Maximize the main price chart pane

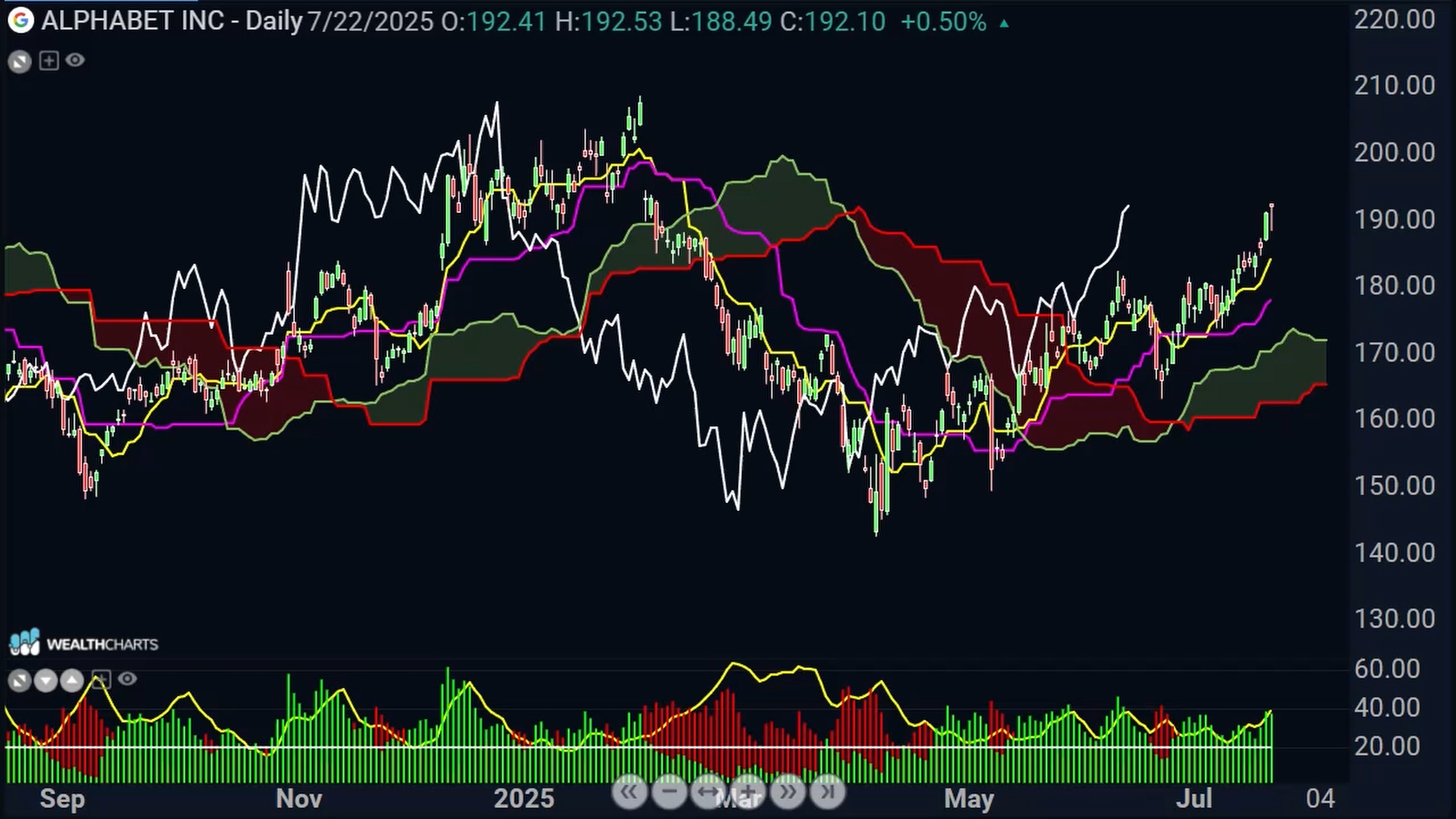pos(20,61)
